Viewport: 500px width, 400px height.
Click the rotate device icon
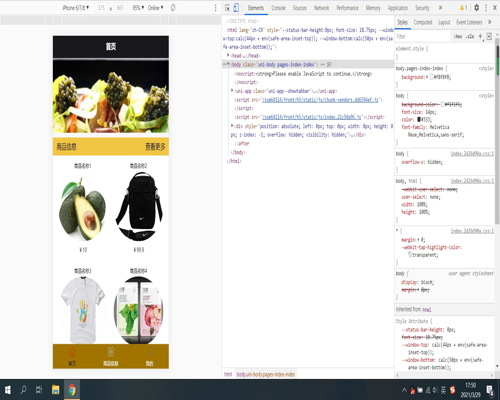coord(173,8)
